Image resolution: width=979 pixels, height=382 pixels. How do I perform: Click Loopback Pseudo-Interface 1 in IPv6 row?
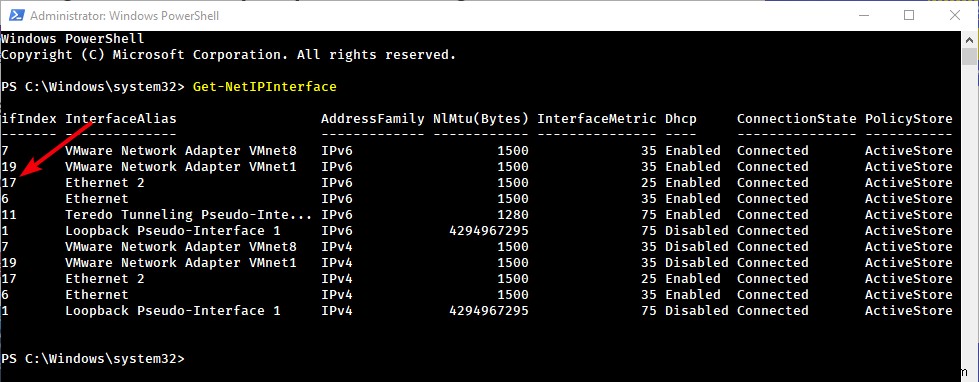pyautogui.click(x=173, y=231)
